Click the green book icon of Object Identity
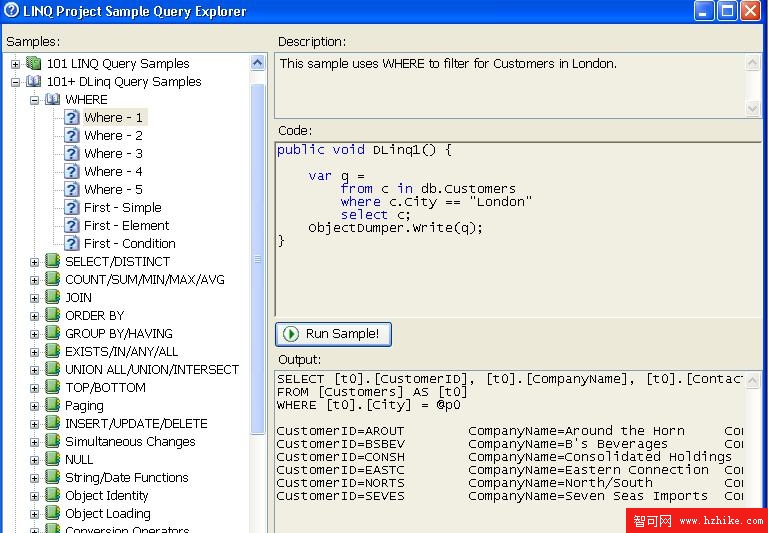This screenshot has height=533, width=768. pos(52,495)
